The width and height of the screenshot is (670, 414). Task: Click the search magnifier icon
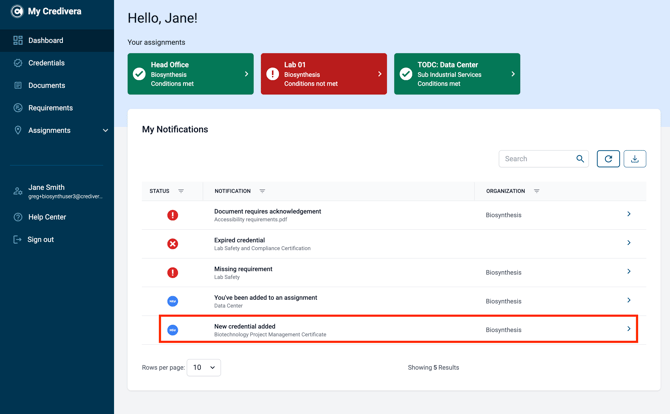pyautogui.click(x=580, y=159)
